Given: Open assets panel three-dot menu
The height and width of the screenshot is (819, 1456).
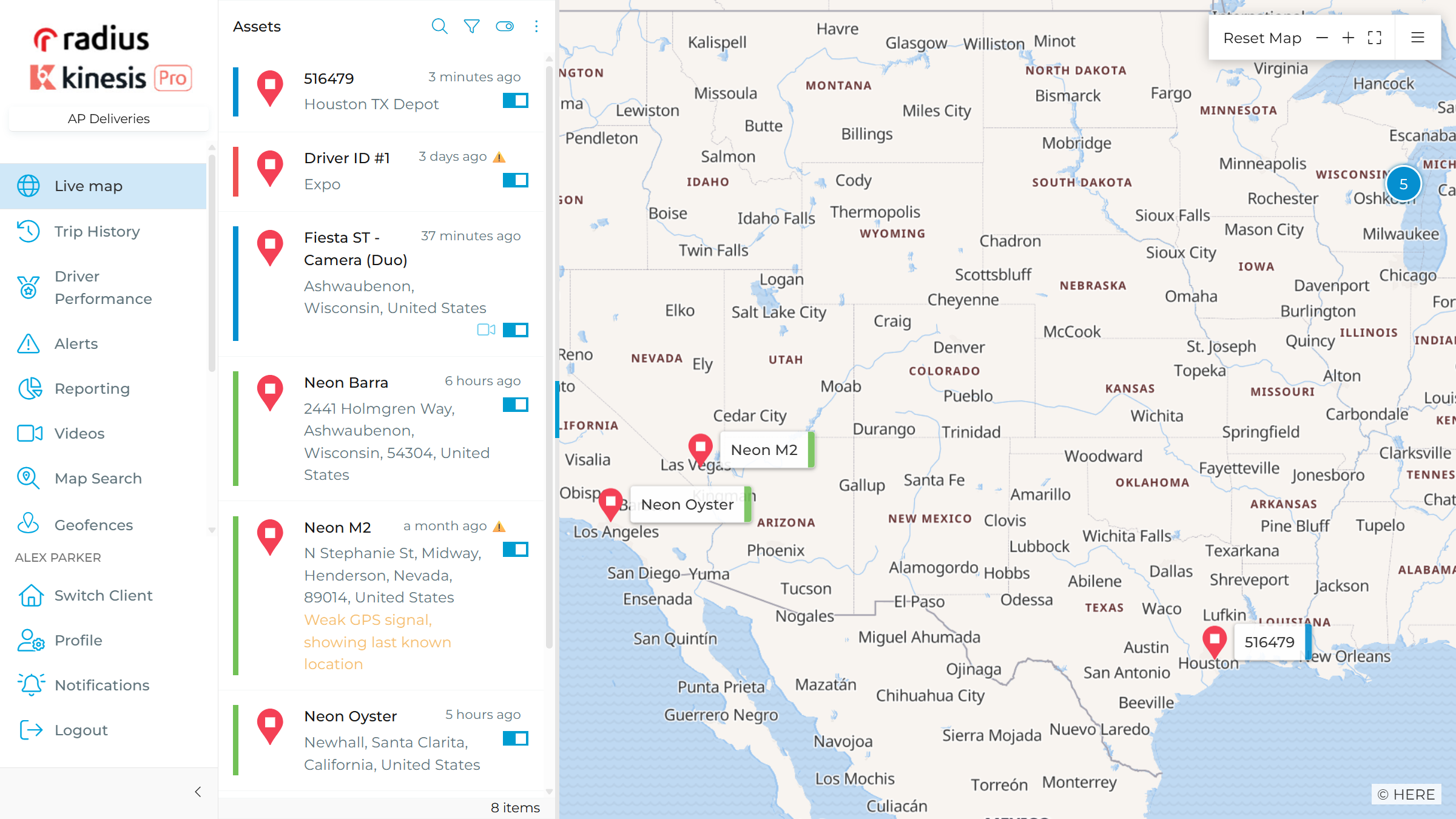Looking at the screenshot, I should coord(536,26).
